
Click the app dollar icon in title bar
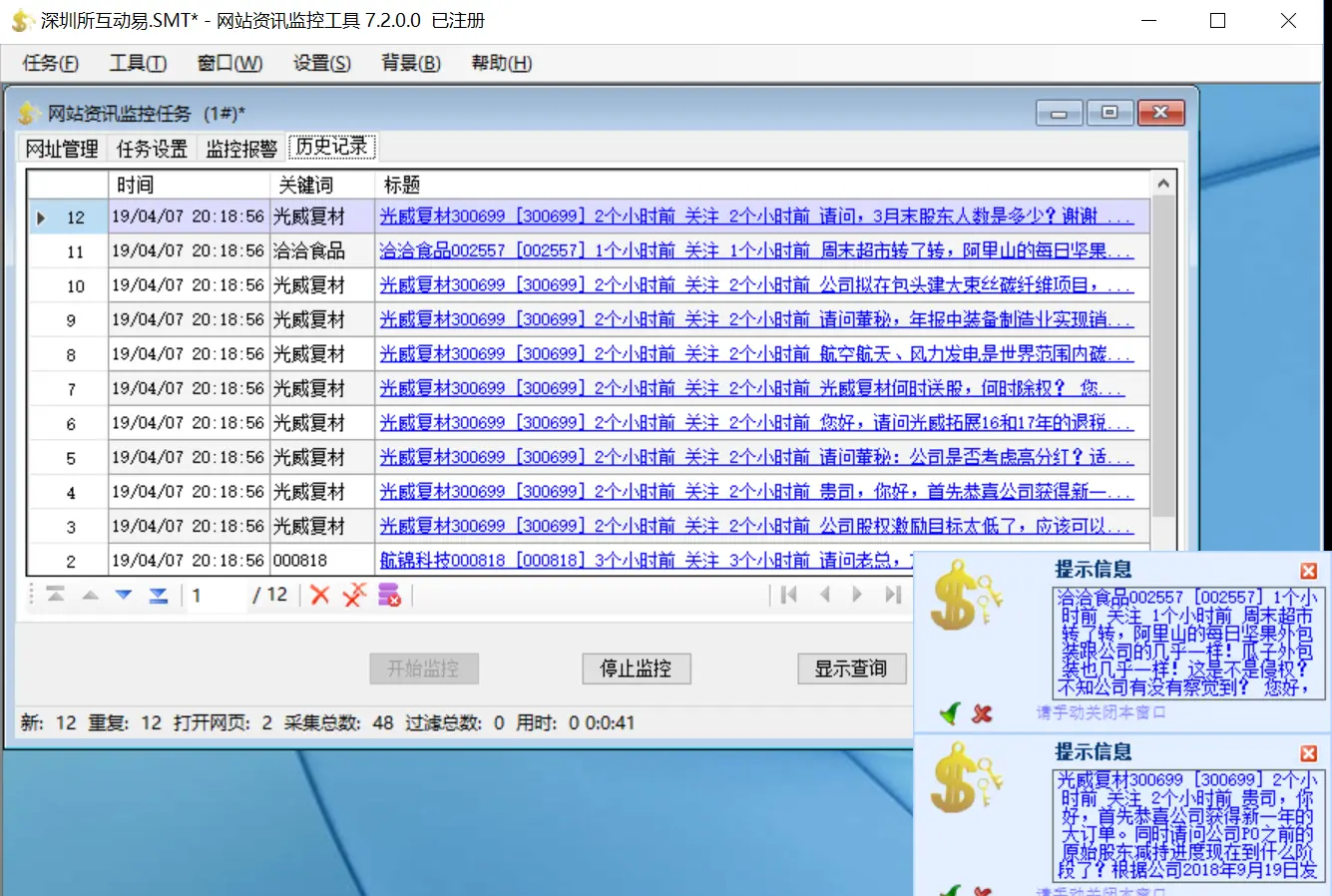(22, 20)
